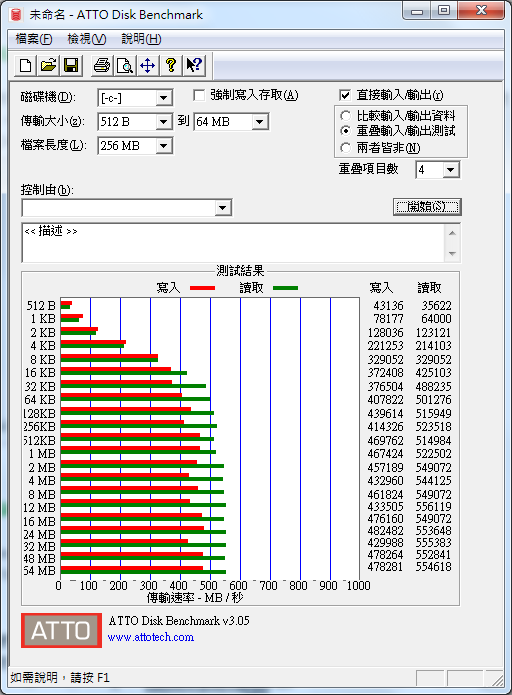The height and width of the screenshot is (695, 512).
Task: Click the New document toolbar icon
Action: tap(26, 66)
